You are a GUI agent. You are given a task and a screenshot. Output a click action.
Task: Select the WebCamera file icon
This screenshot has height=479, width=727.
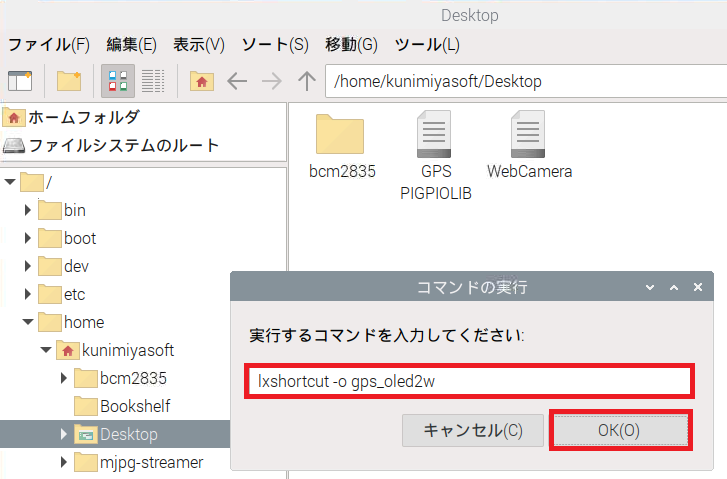pyautogui.click(x=528, y=134)
